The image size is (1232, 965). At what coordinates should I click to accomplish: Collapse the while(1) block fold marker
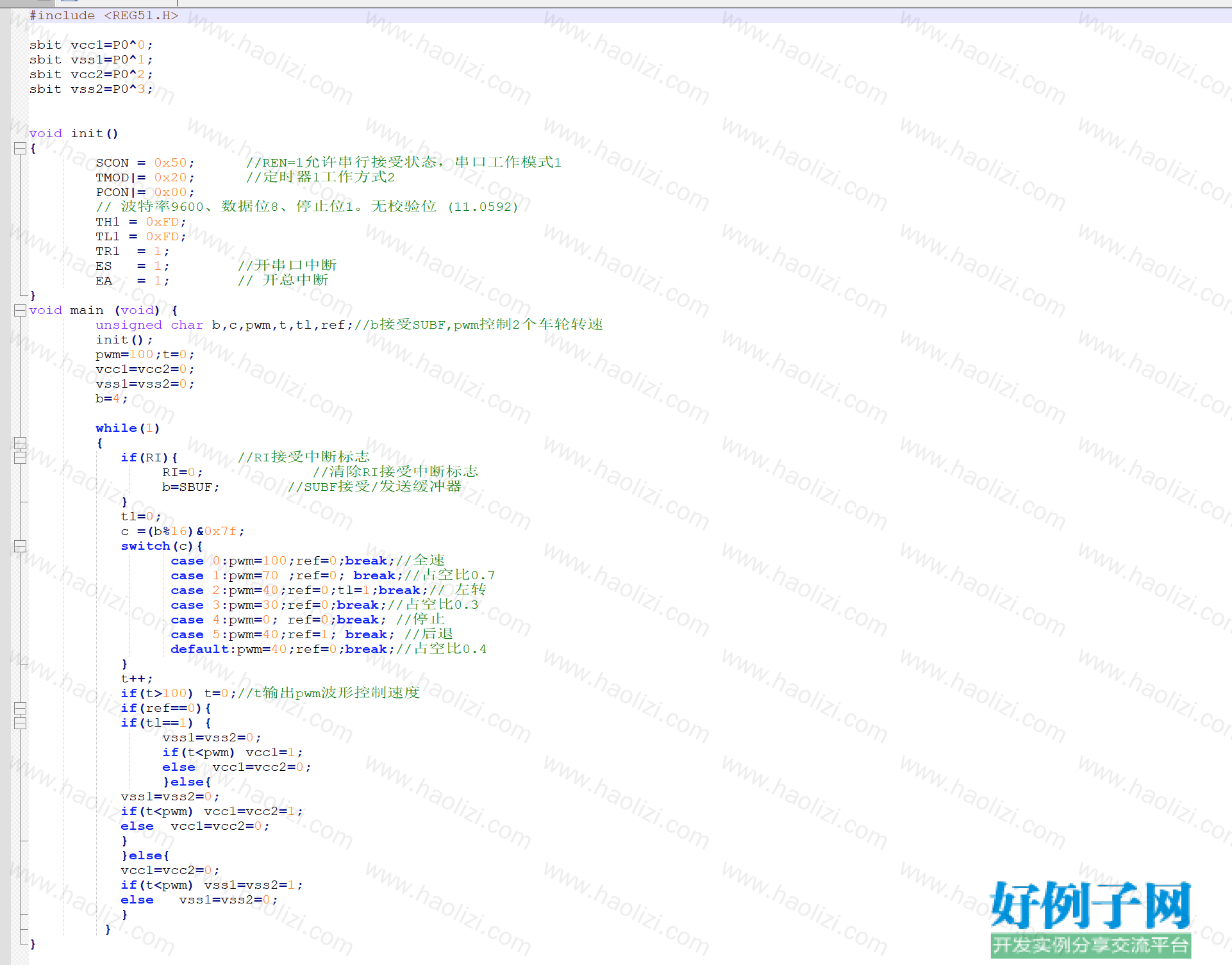point(20,443)
